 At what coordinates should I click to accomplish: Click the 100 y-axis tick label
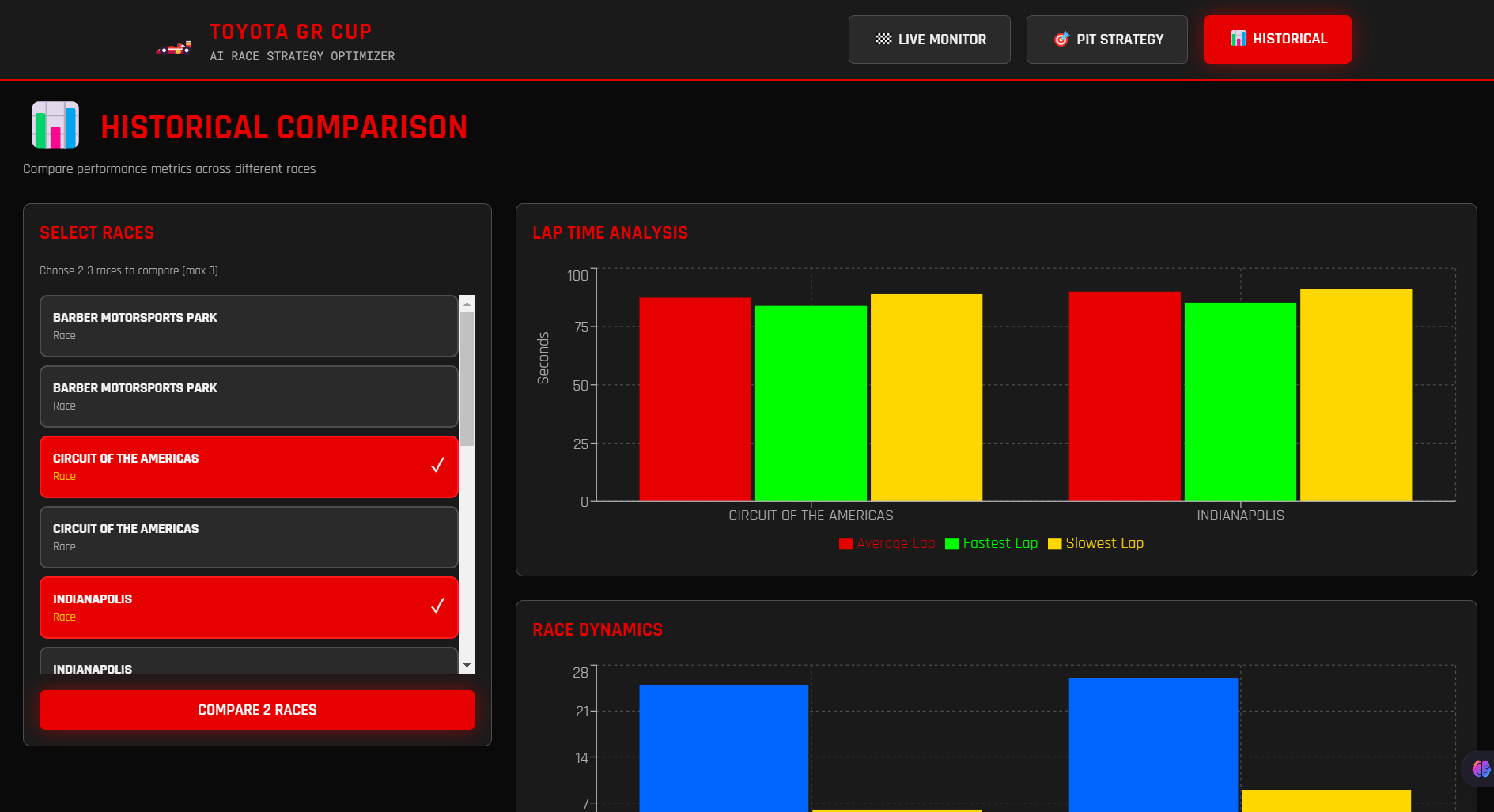coord(577,276)
